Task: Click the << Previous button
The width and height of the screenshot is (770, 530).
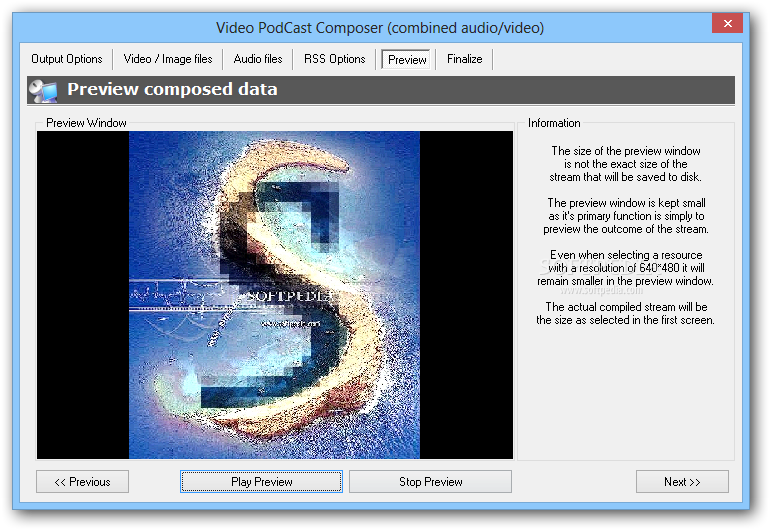Action: click(x=82, y=481)
